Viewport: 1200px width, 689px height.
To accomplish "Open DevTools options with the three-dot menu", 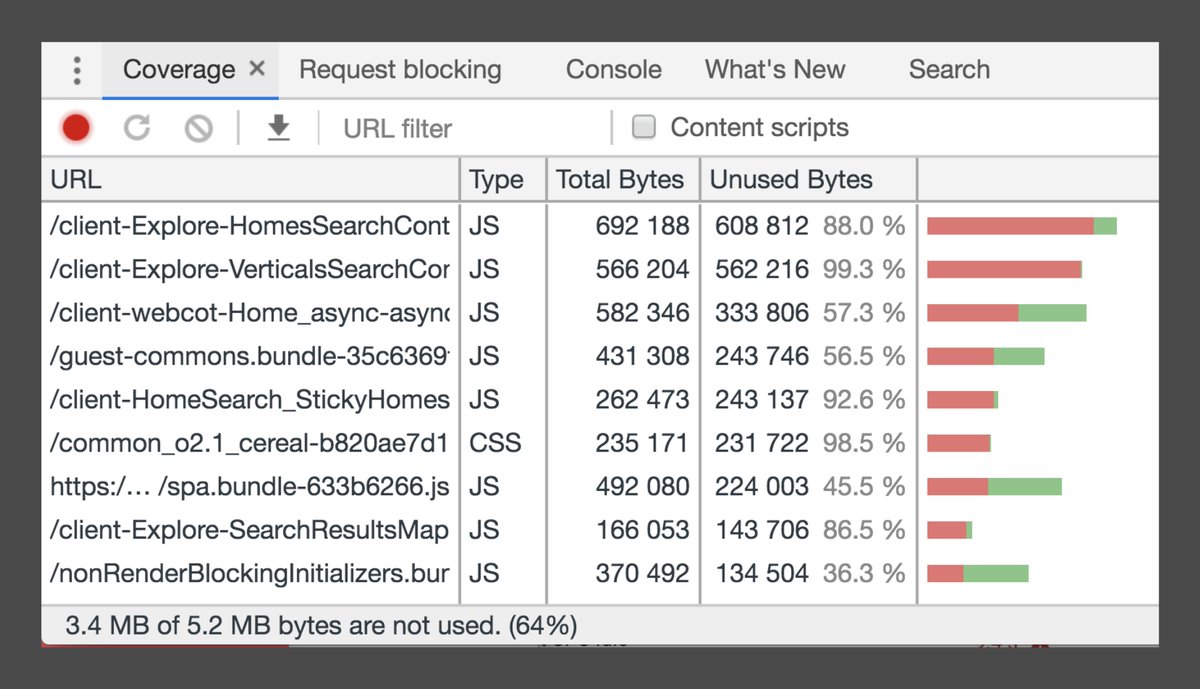I will 76,70.
